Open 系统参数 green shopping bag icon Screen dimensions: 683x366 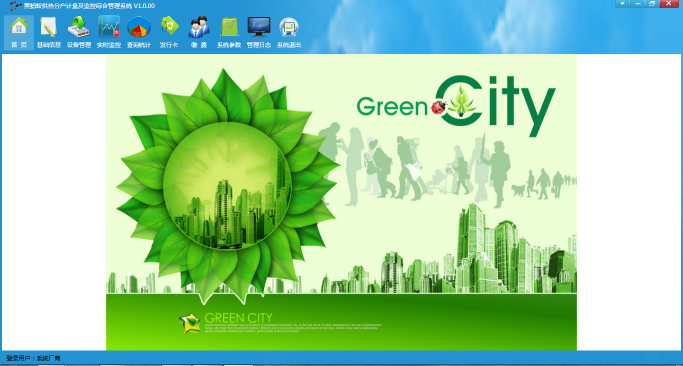click(229, 33)
